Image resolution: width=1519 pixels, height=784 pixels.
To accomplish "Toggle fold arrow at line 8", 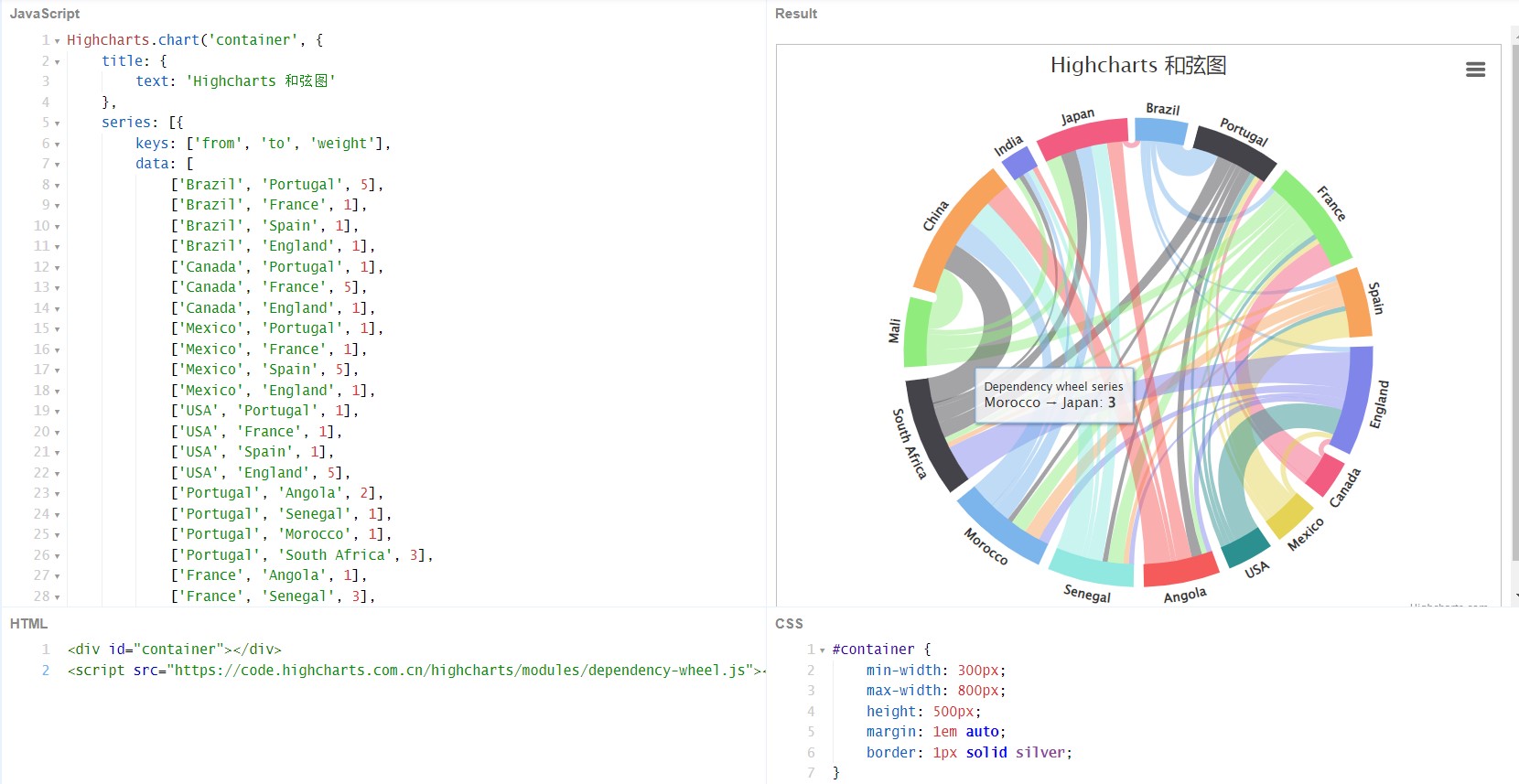I will point(57,186).
